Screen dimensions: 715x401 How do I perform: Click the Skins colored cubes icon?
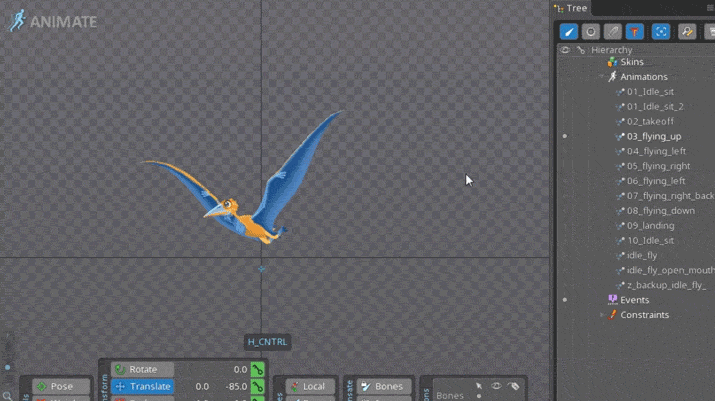(612, 62)
